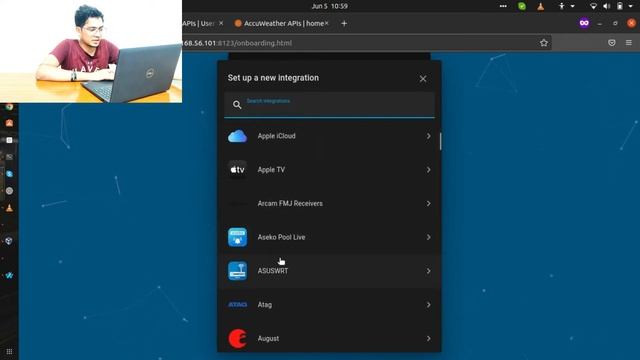The width and height of the screenshot is (640, 360).
Task: Click the VLC cone icon in dock
Action: (x=9, y=208)
